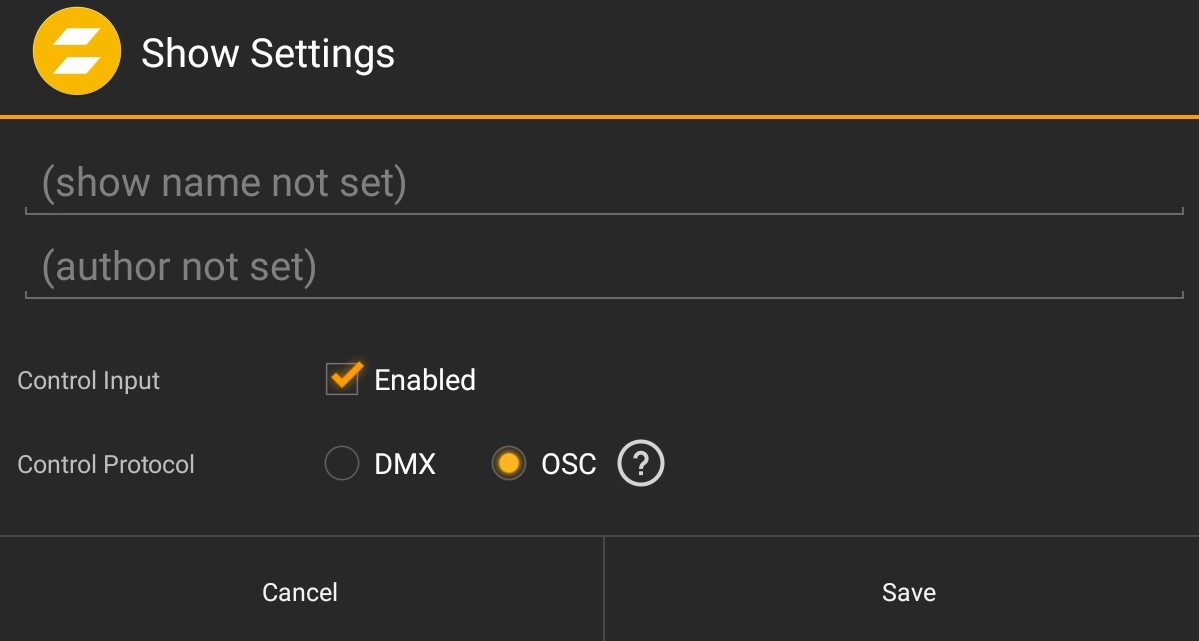Save the show settings
This screenshot has height=641, width=1199.
tap(907, 591)
